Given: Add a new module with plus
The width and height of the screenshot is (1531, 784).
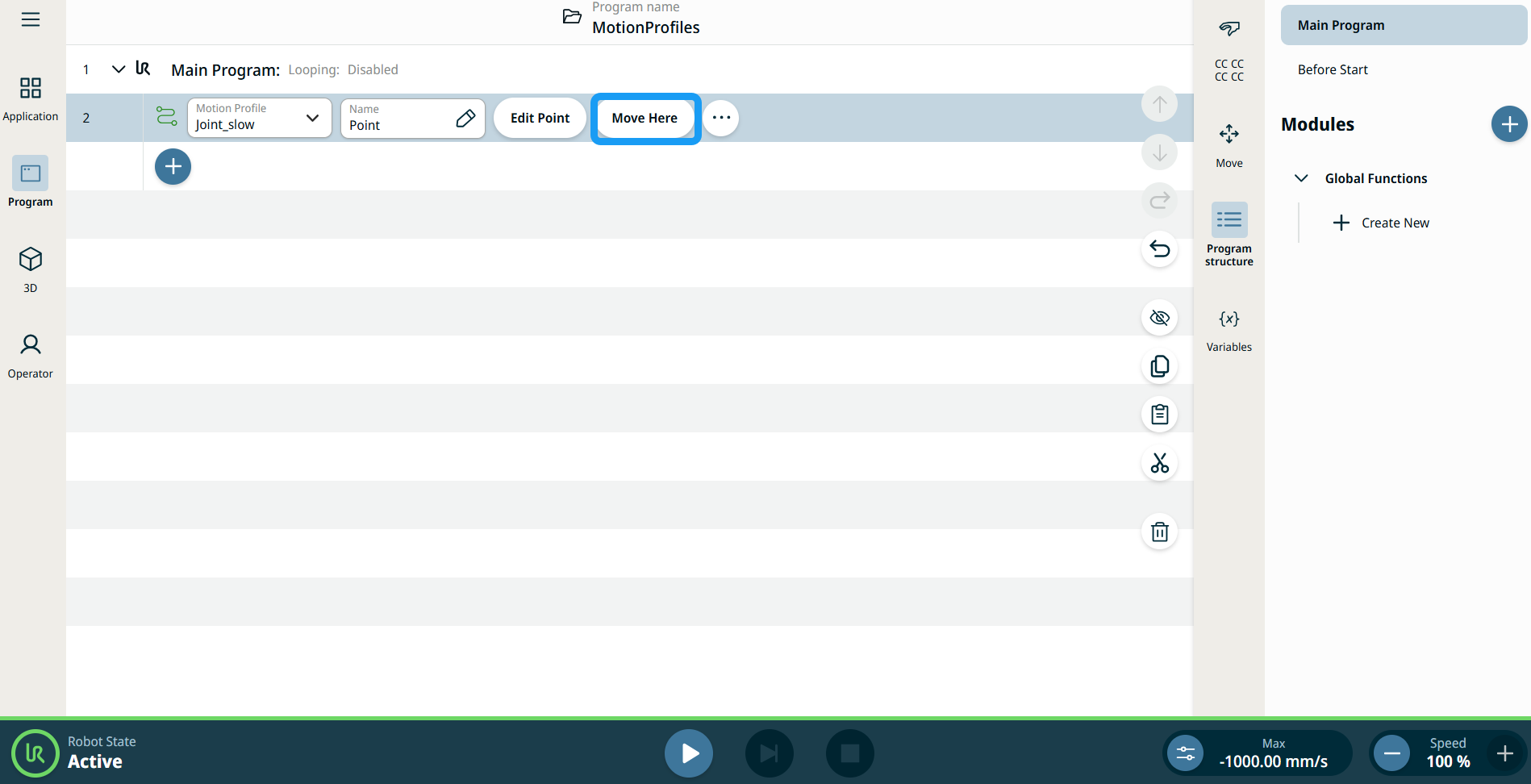Looking at the screenshot, I should (x=1508, y=124).
